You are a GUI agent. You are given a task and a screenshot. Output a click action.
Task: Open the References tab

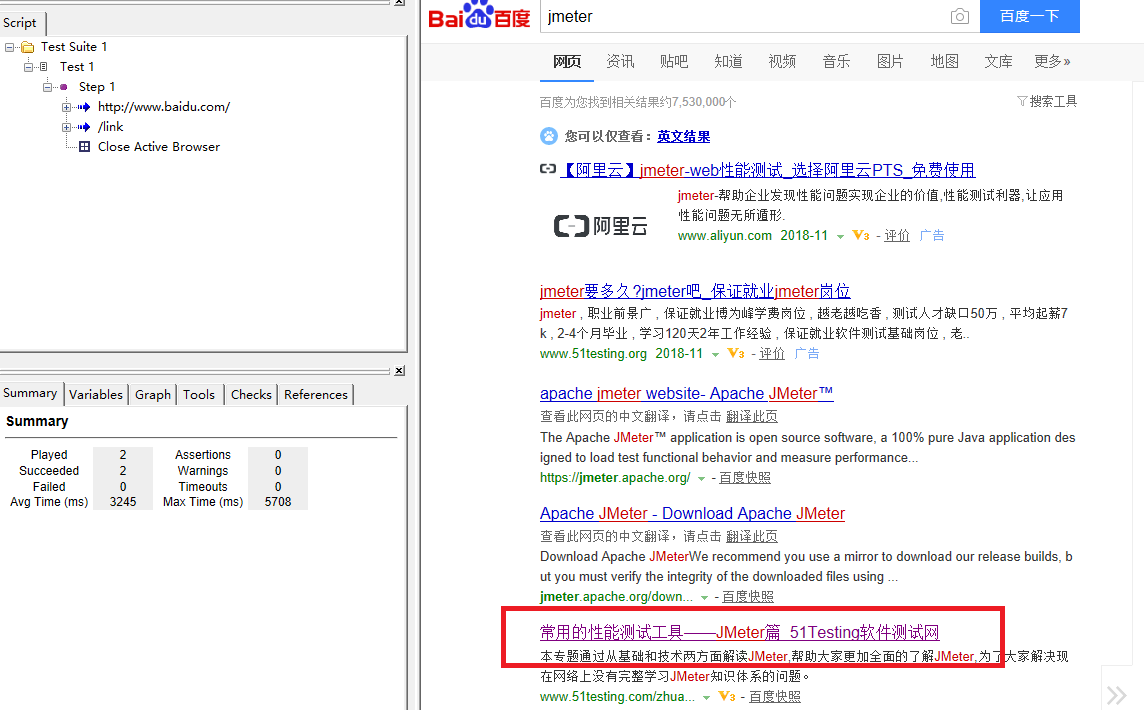(x=315, y=395)
